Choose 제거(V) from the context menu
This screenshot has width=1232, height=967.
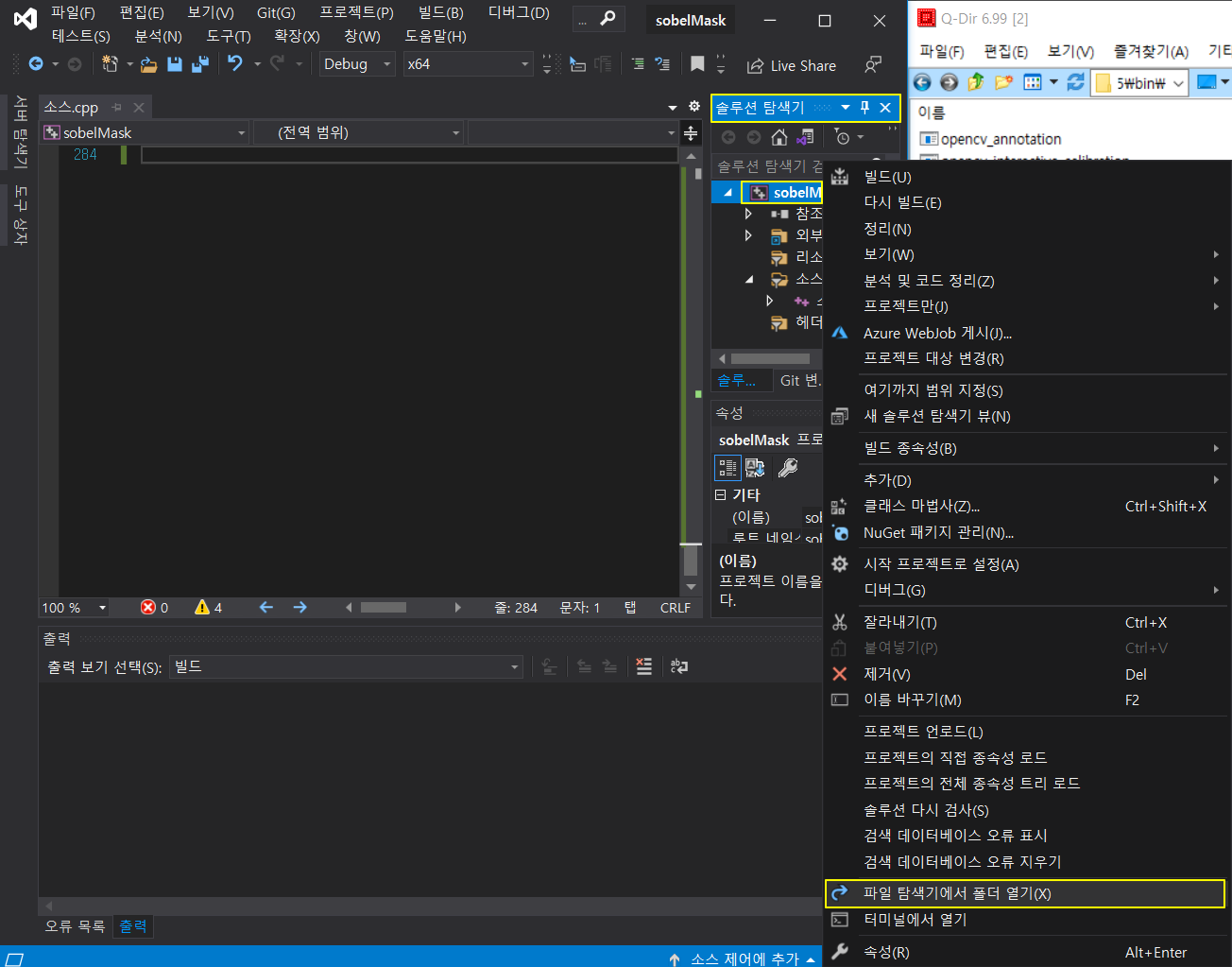coord(1027,674)
